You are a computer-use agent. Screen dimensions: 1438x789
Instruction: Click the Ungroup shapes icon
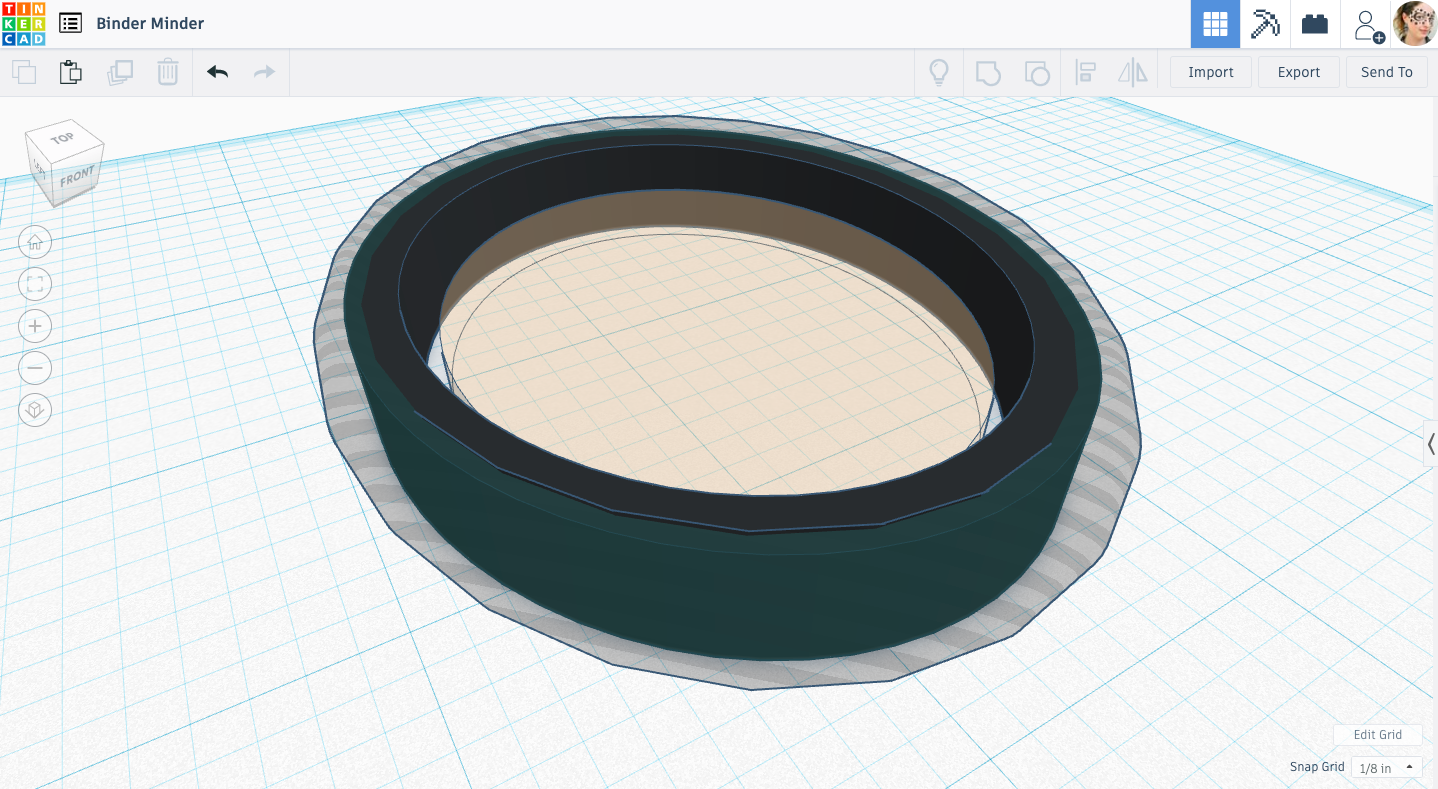tap(1037, 72)
